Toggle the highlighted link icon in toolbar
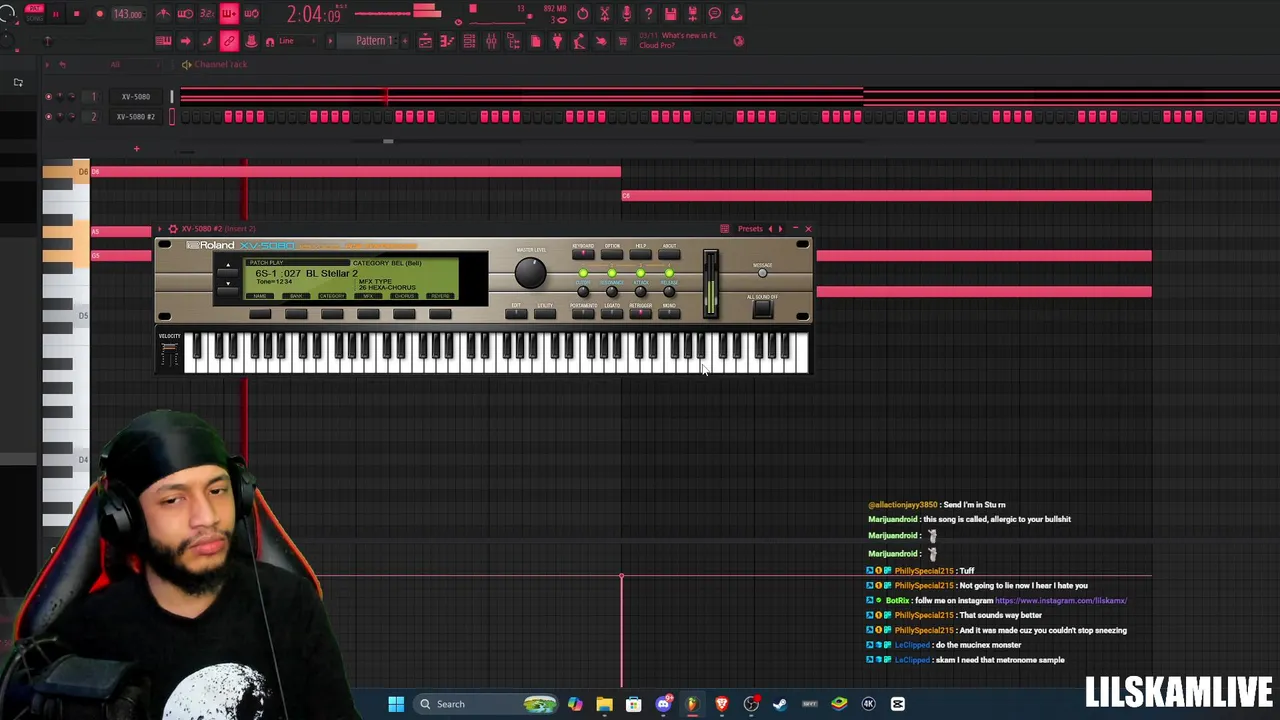The width and height of the screenshot is (1280, 720). point(229,41)
